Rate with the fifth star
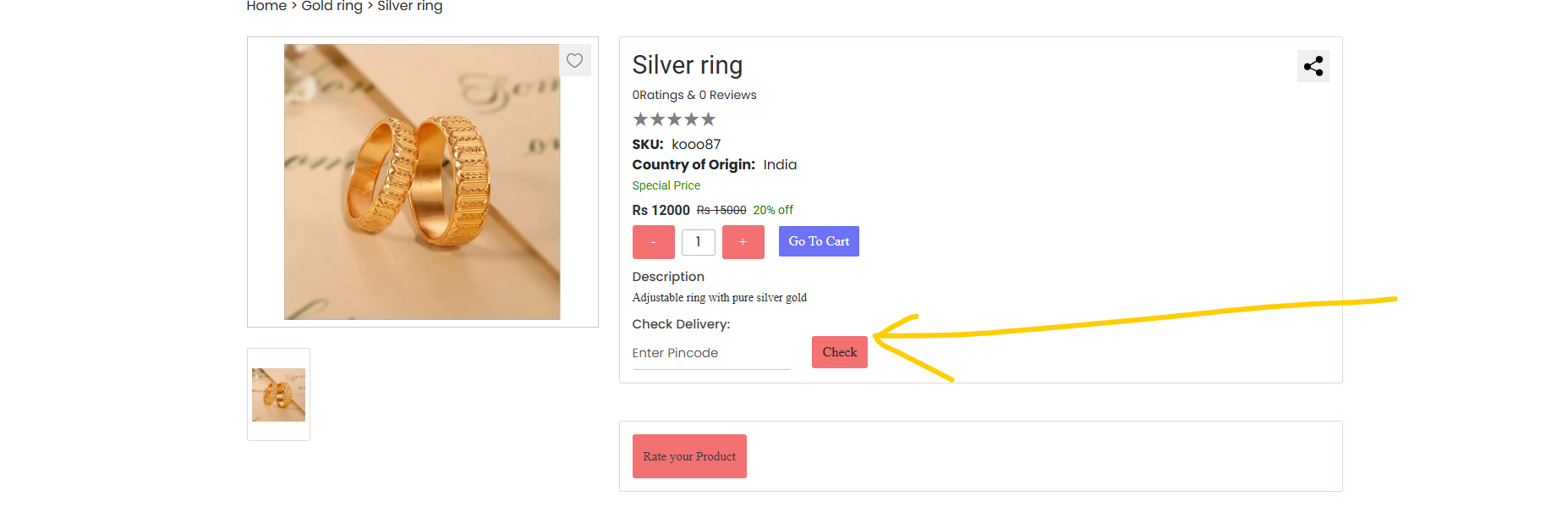 pyautogui.click(x=708, y=119)
